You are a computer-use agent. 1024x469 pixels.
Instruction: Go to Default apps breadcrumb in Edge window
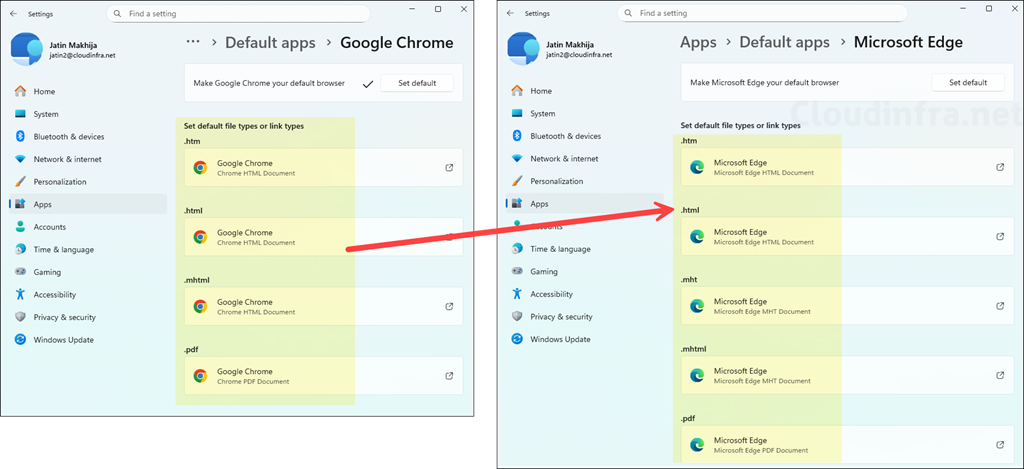point(784,42)
